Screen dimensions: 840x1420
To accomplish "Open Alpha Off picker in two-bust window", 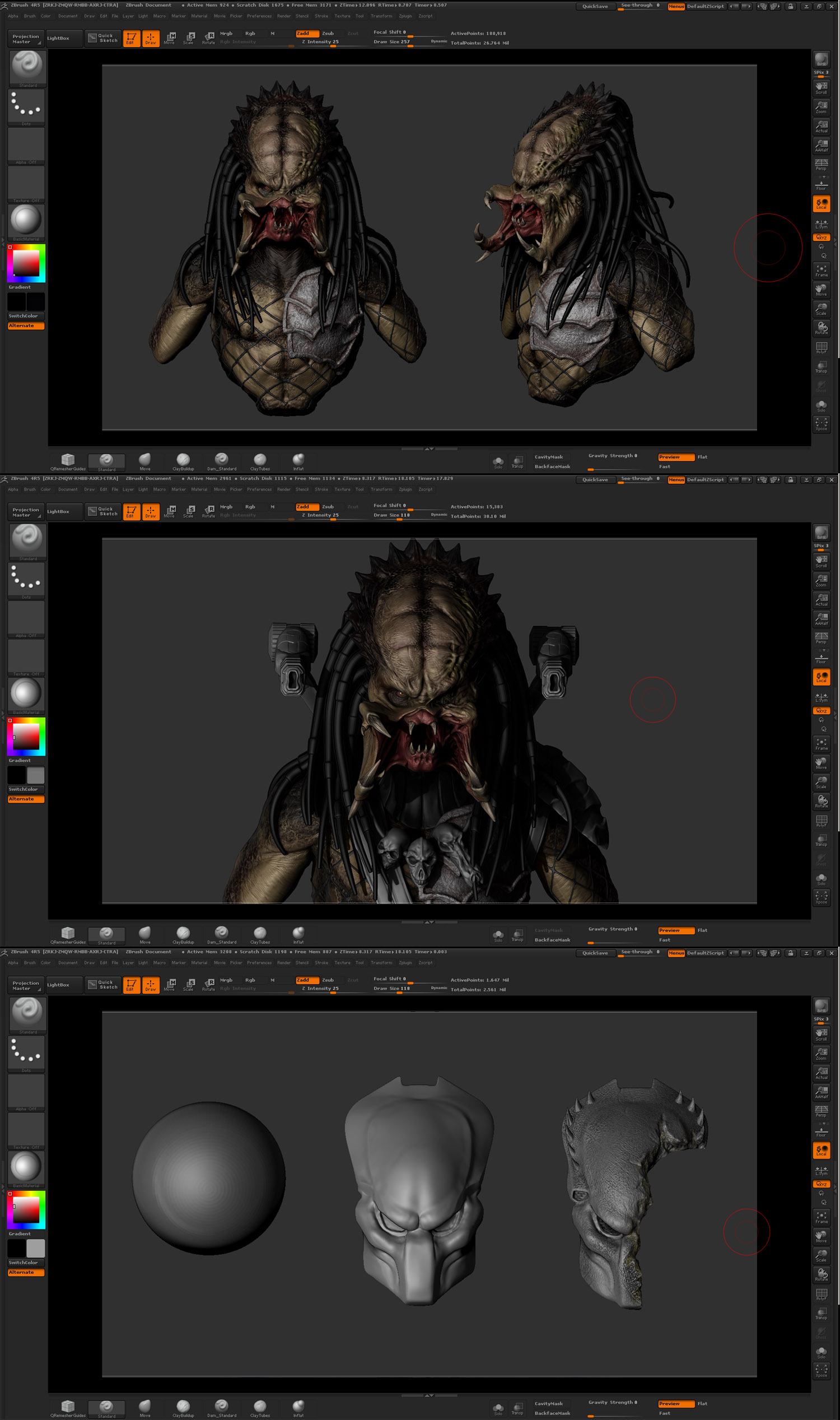I will [x=27, y=146].
